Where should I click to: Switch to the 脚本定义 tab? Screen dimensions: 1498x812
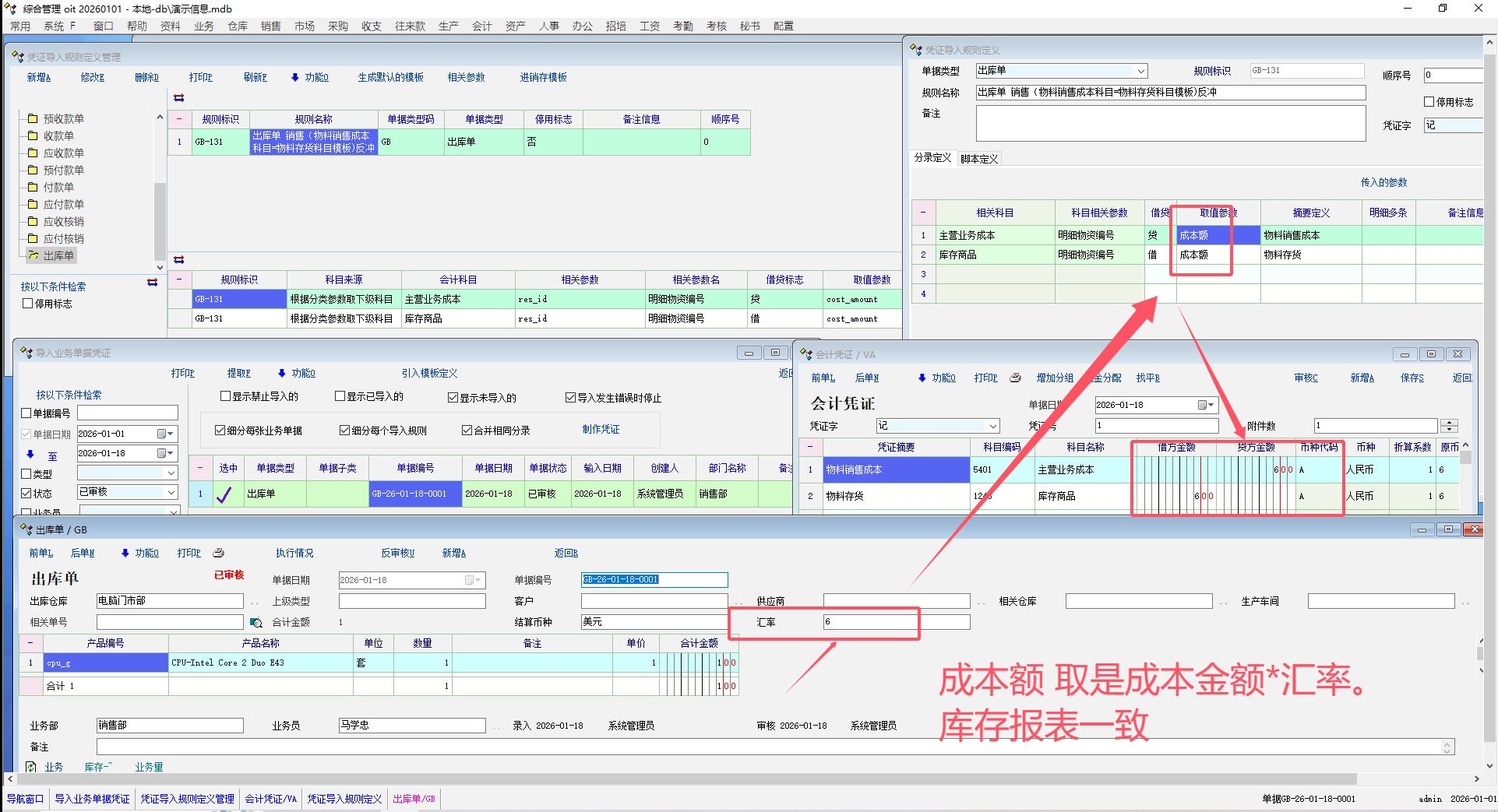coord(978,159)
